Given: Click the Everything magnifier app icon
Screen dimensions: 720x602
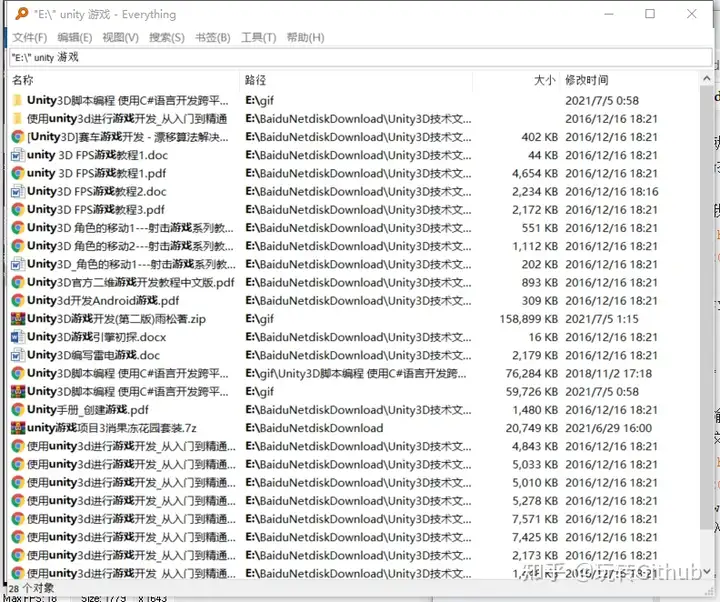Looking at the screenshot, I should pos(22,14).
